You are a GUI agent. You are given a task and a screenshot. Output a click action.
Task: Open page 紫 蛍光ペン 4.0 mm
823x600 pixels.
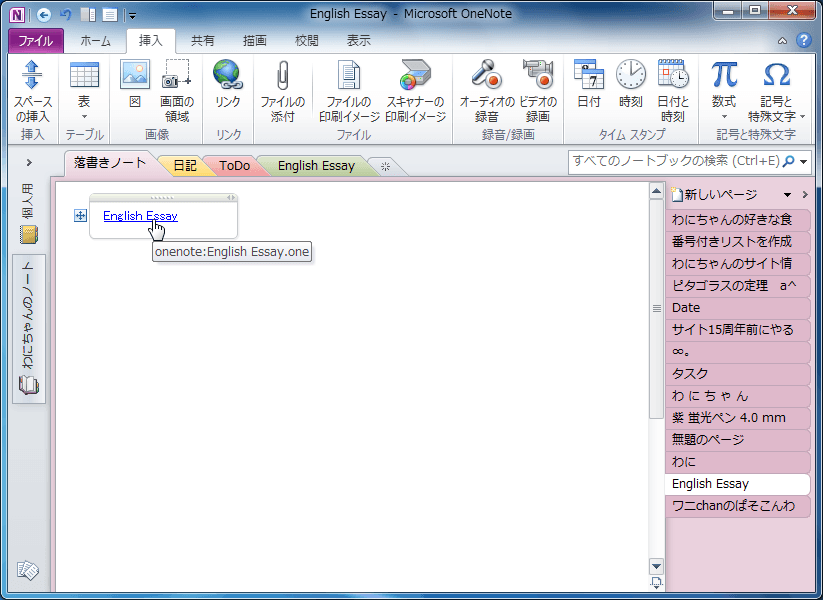(x=737, y=418)
